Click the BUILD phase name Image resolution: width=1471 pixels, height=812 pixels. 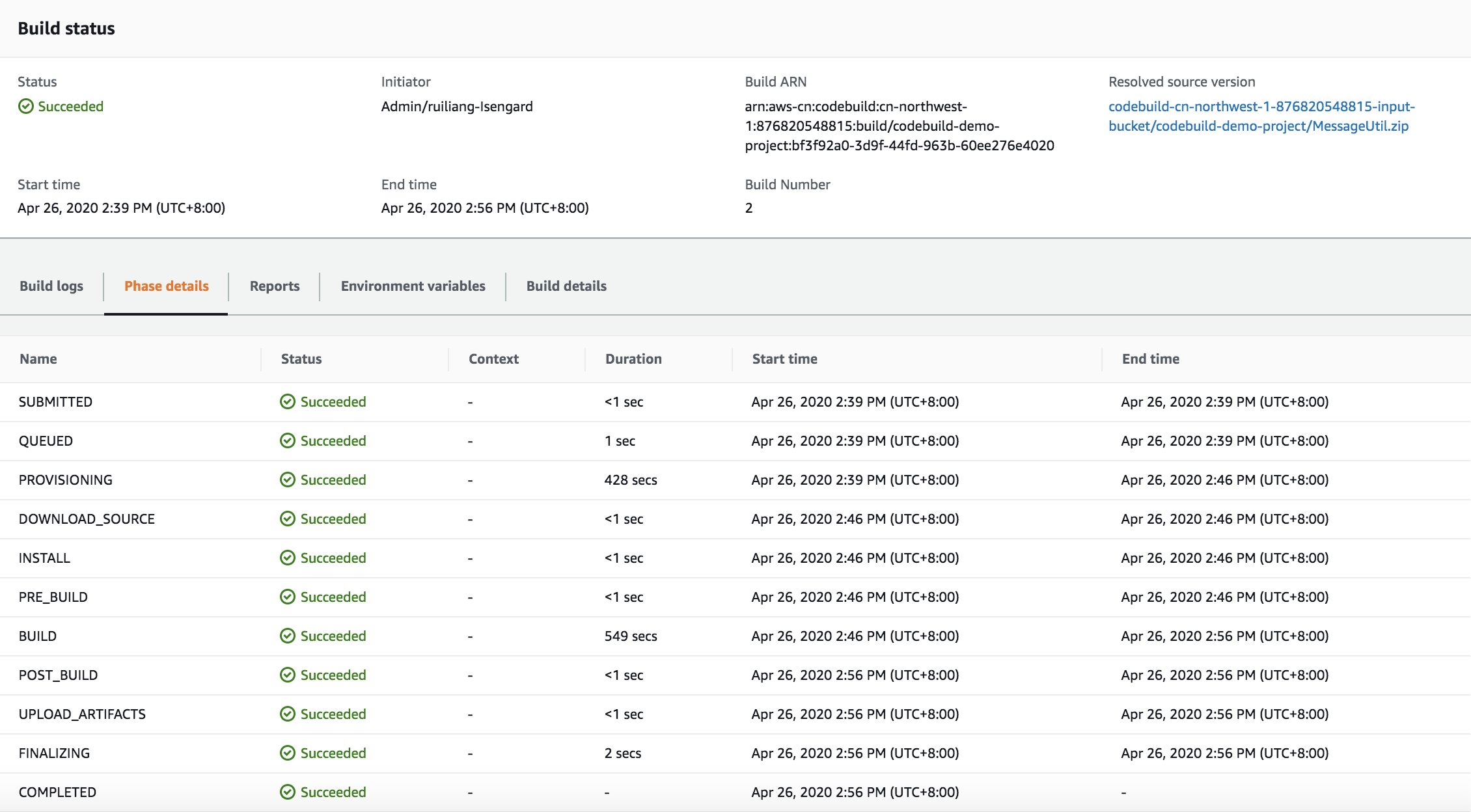pyautogui.click(x=38, y=636)
